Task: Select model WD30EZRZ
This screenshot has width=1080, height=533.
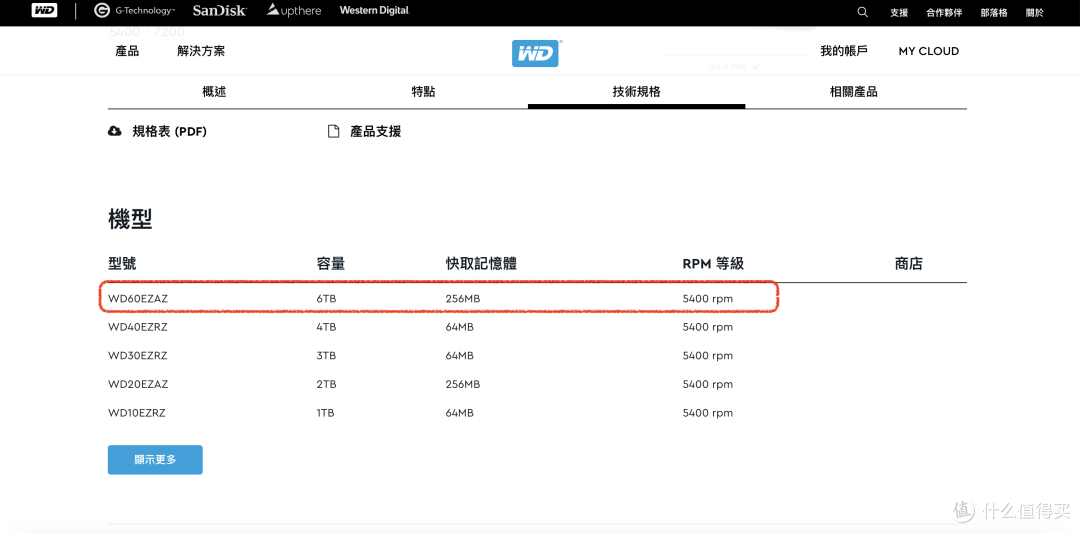Action: click(x=138, y=356)
